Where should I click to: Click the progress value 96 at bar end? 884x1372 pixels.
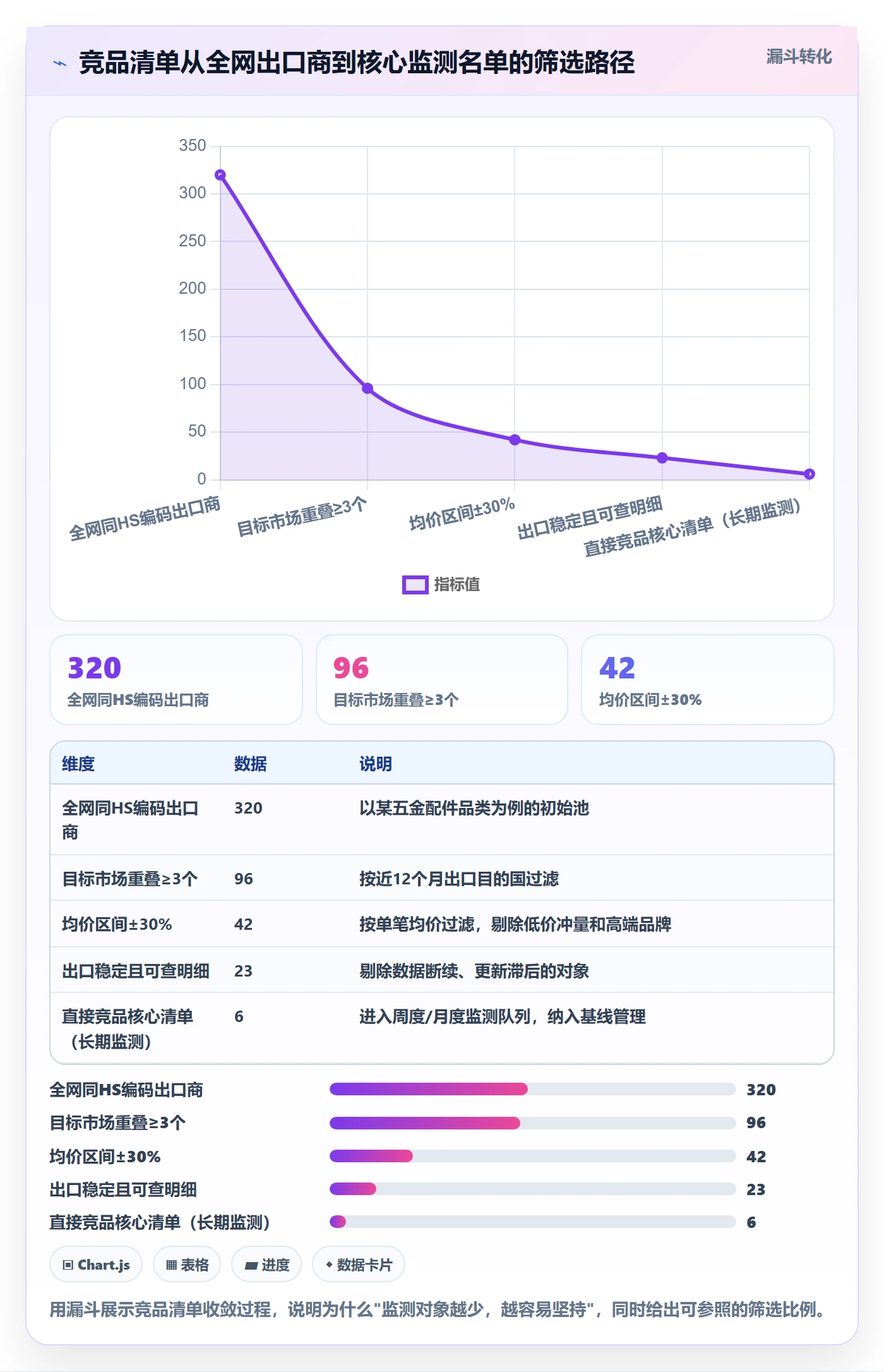coord(756,1122)
